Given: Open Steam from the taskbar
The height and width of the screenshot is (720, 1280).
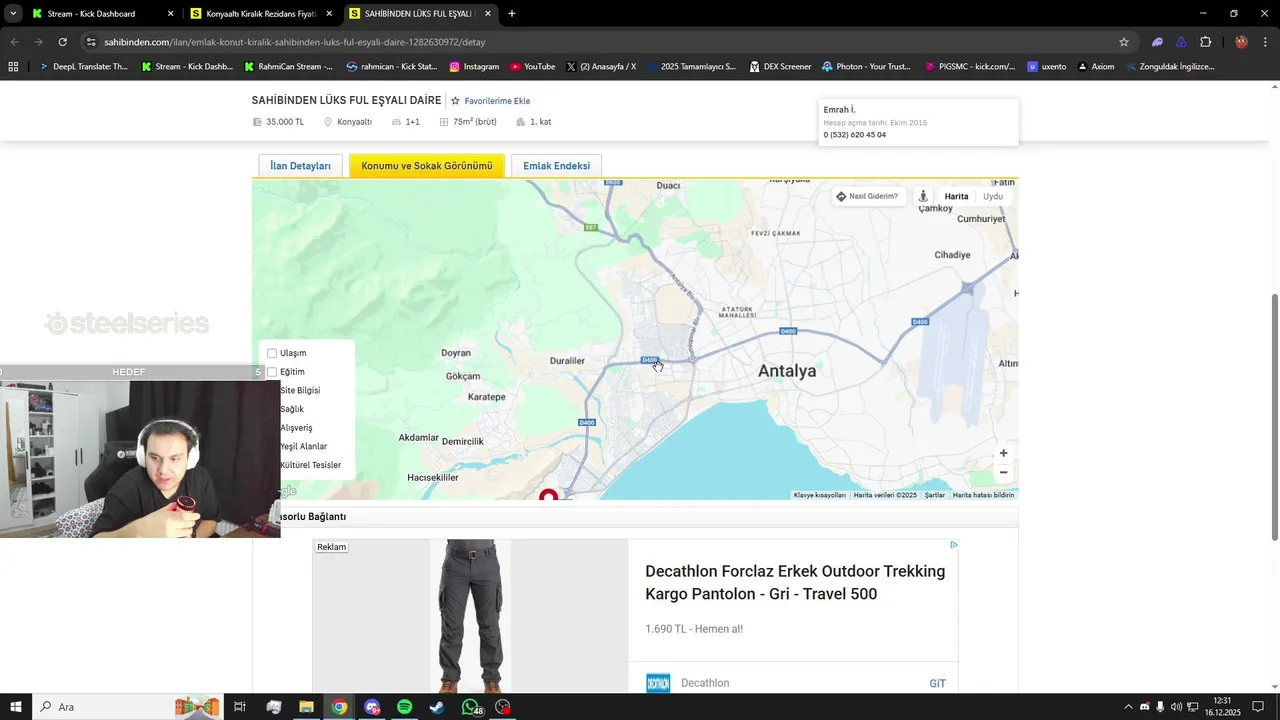Looking at the screenshot, I should [437, 707].
